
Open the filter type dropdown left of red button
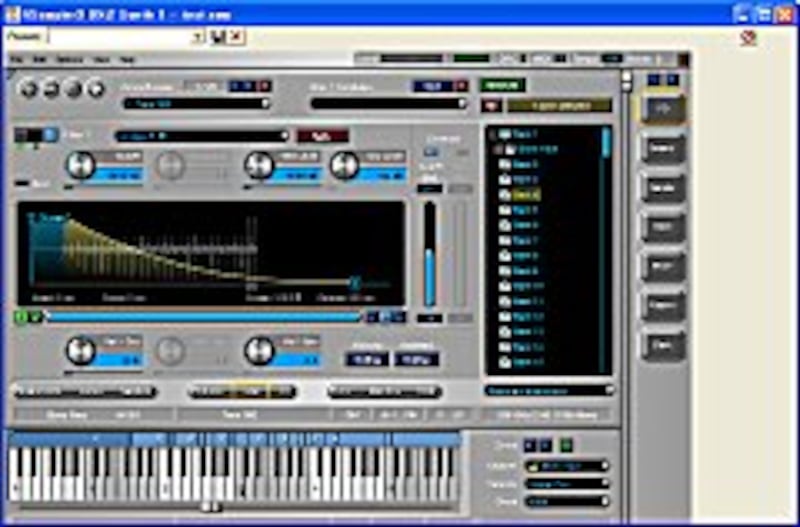point(201,136)
